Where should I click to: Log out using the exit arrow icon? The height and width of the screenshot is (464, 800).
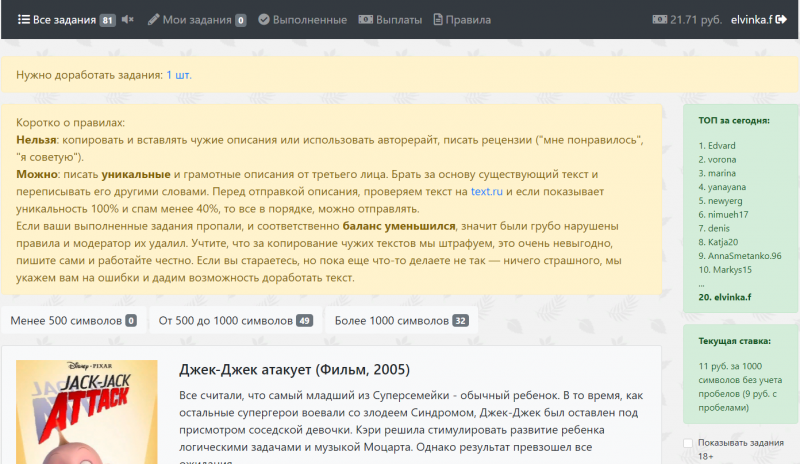coord(781,19)
